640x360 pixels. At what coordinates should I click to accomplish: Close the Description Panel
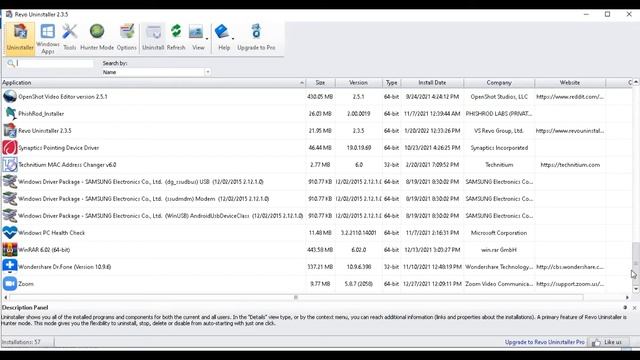(x=634, y=308)
